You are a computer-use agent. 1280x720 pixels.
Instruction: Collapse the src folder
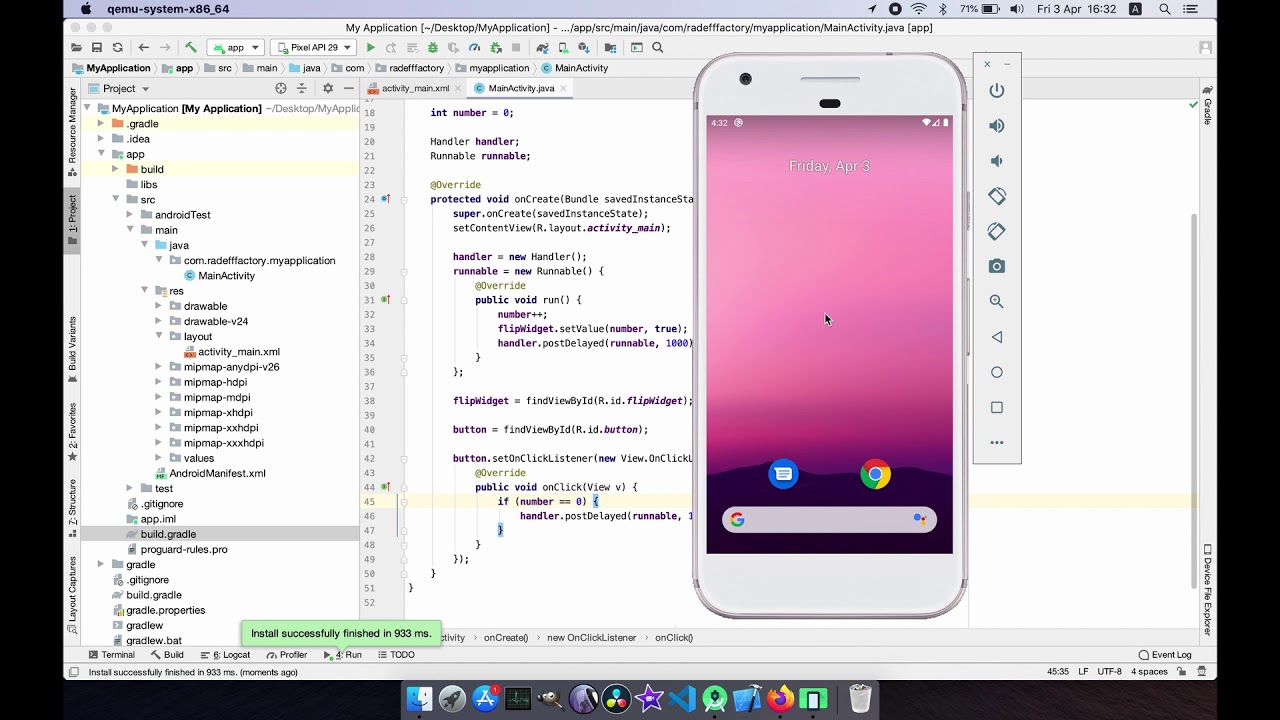pyautogui.click(x=115, y=200)
